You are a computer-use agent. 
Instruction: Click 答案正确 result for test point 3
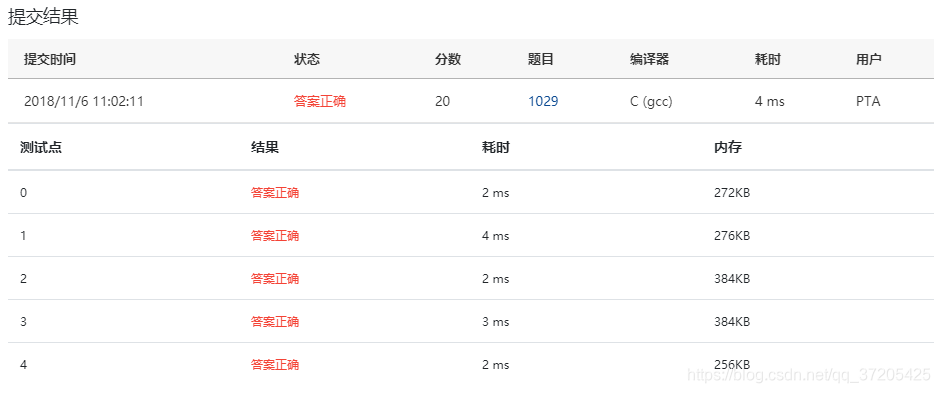275,322
